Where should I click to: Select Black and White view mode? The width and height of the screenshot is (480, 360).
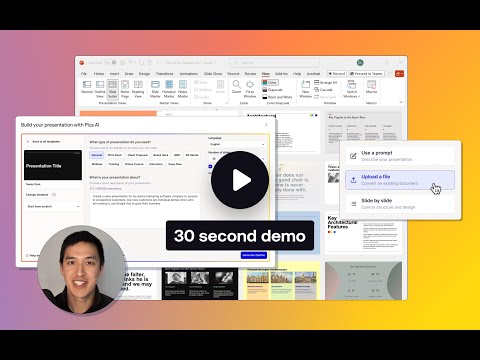277,97
